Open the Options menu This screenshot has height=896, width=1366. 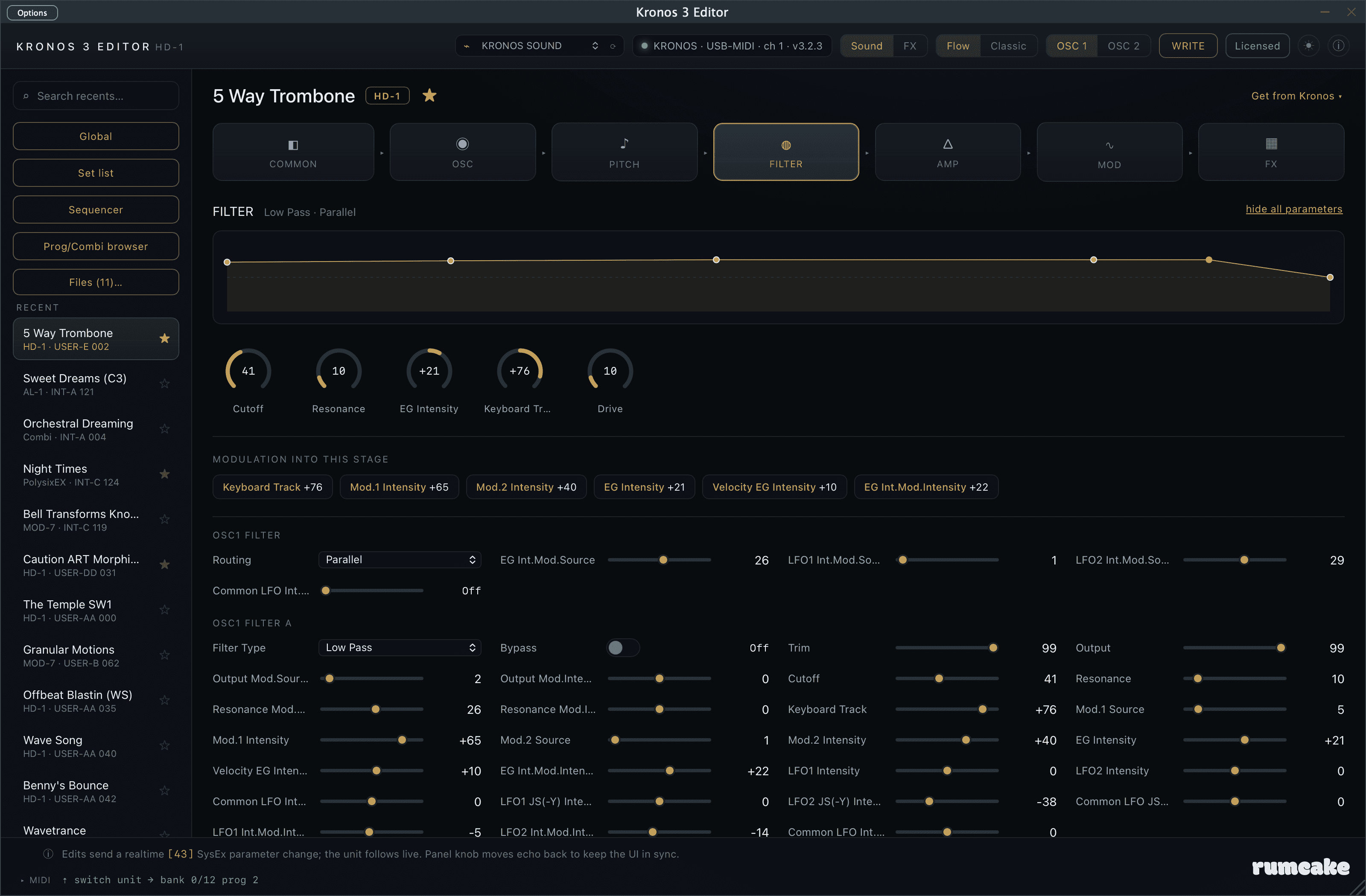coord(32,13)
